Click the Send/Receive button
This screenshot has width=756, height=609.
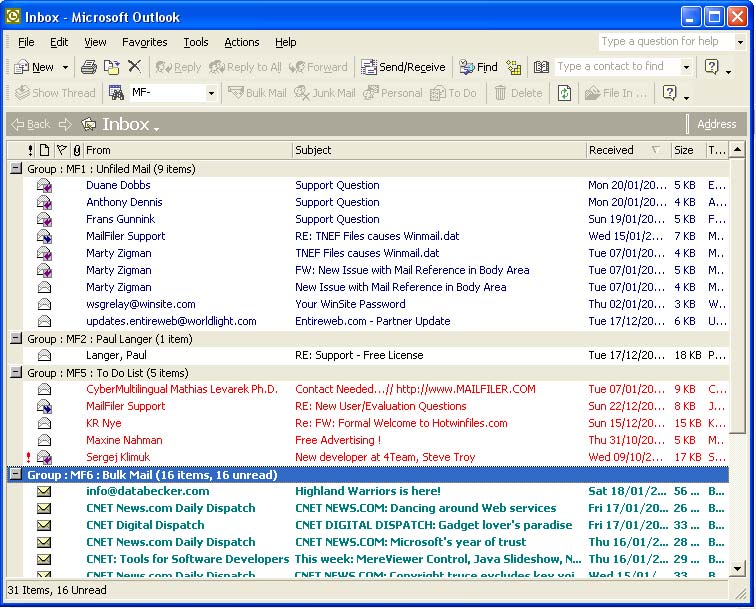click(404, 68)
